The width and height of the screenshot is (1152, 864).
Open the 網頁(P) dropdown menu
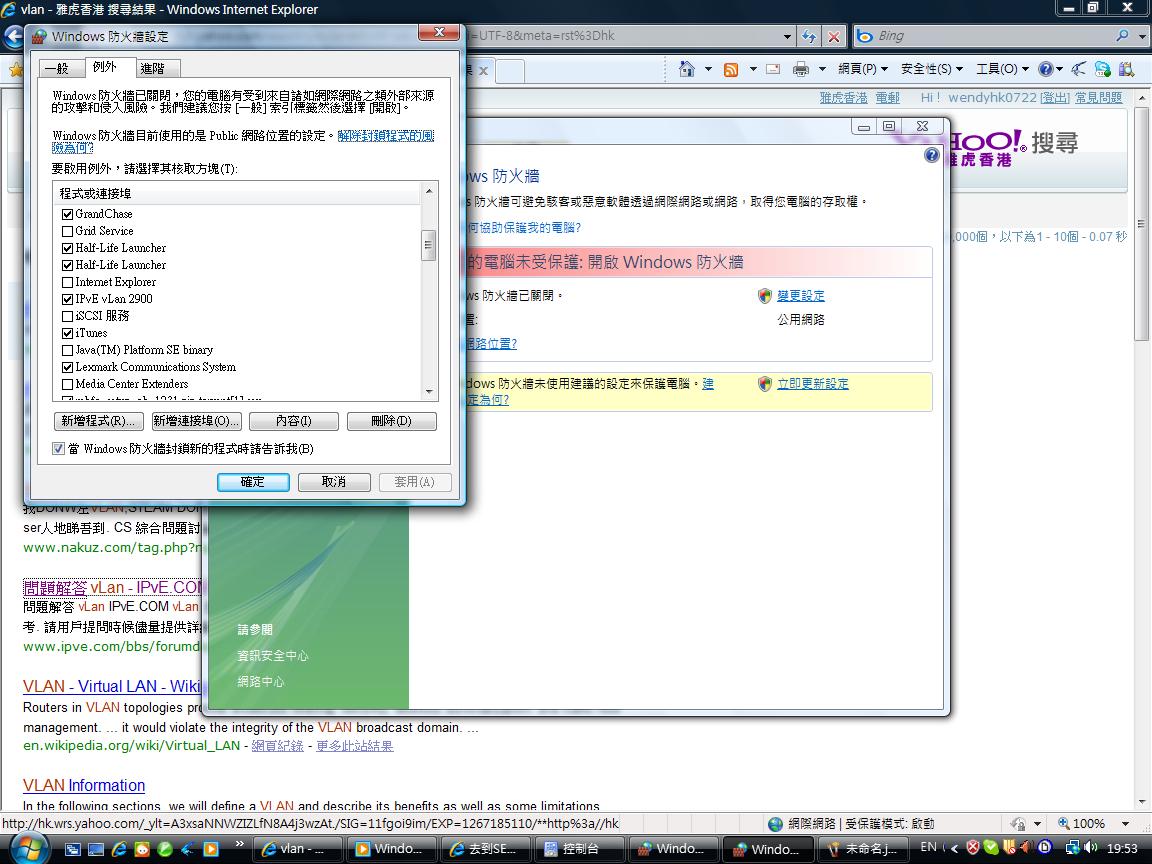click(862, 69)
